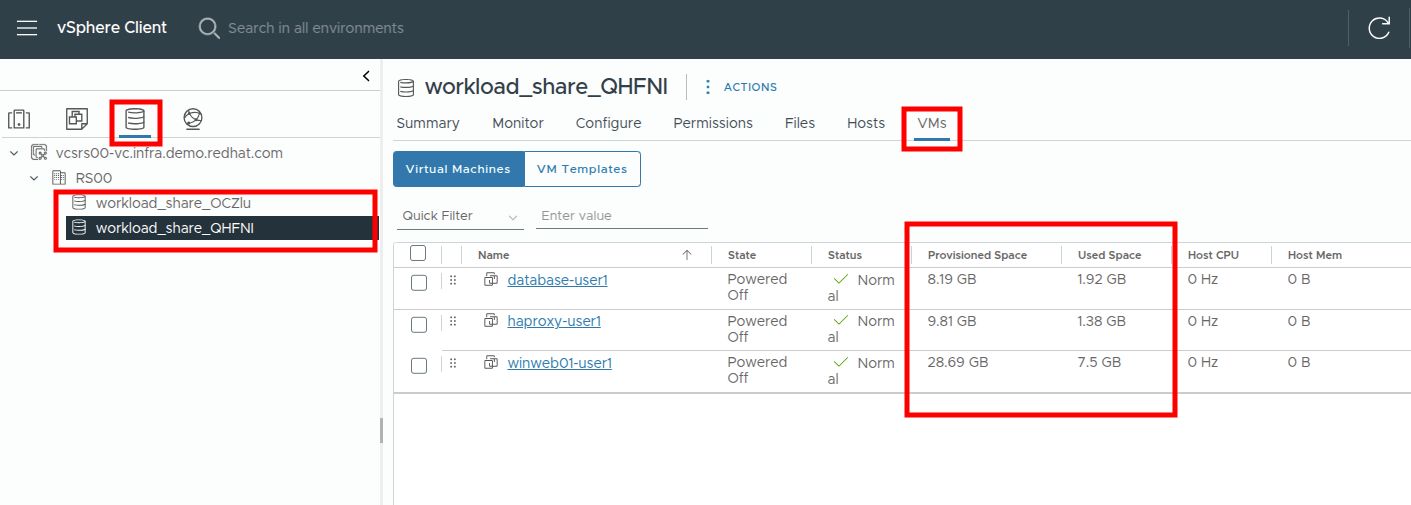Collapse the left navigation panel arrow
Screen dimensions: 1411x505
pyautogui.click(x=366, y=76)
